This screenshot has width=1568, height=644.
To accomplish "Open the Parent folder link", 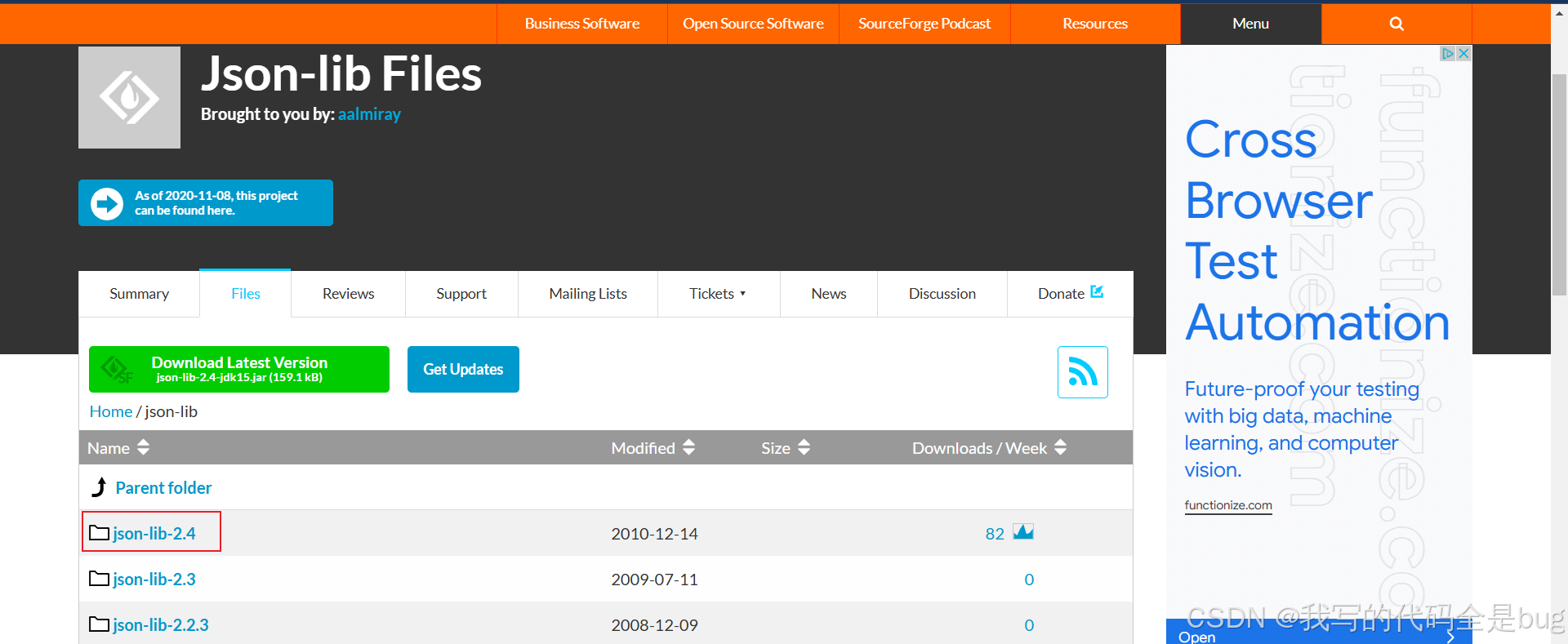I will [x=163, y=487].
